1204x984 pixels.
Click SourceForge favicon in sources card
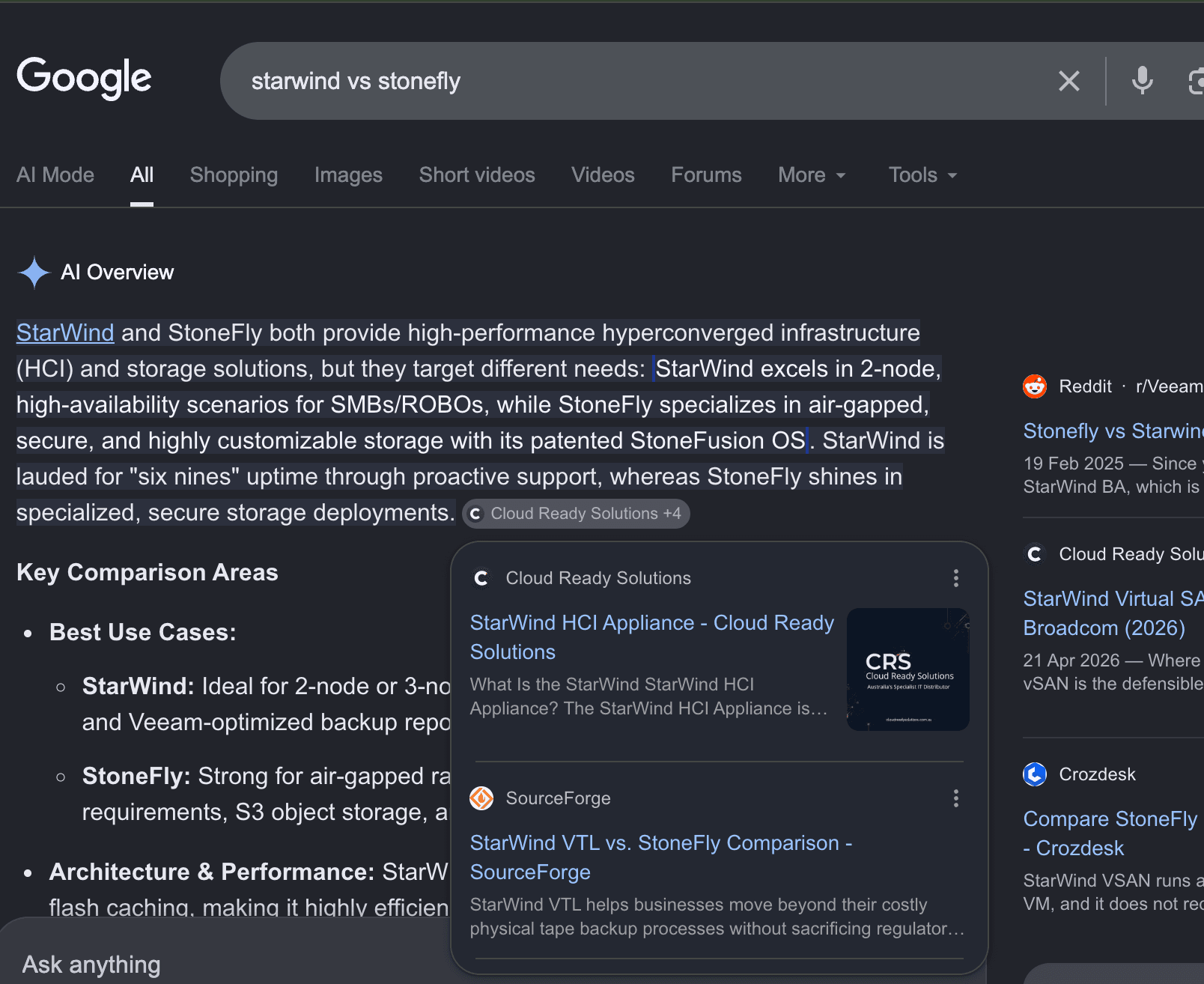coord(481,798)
